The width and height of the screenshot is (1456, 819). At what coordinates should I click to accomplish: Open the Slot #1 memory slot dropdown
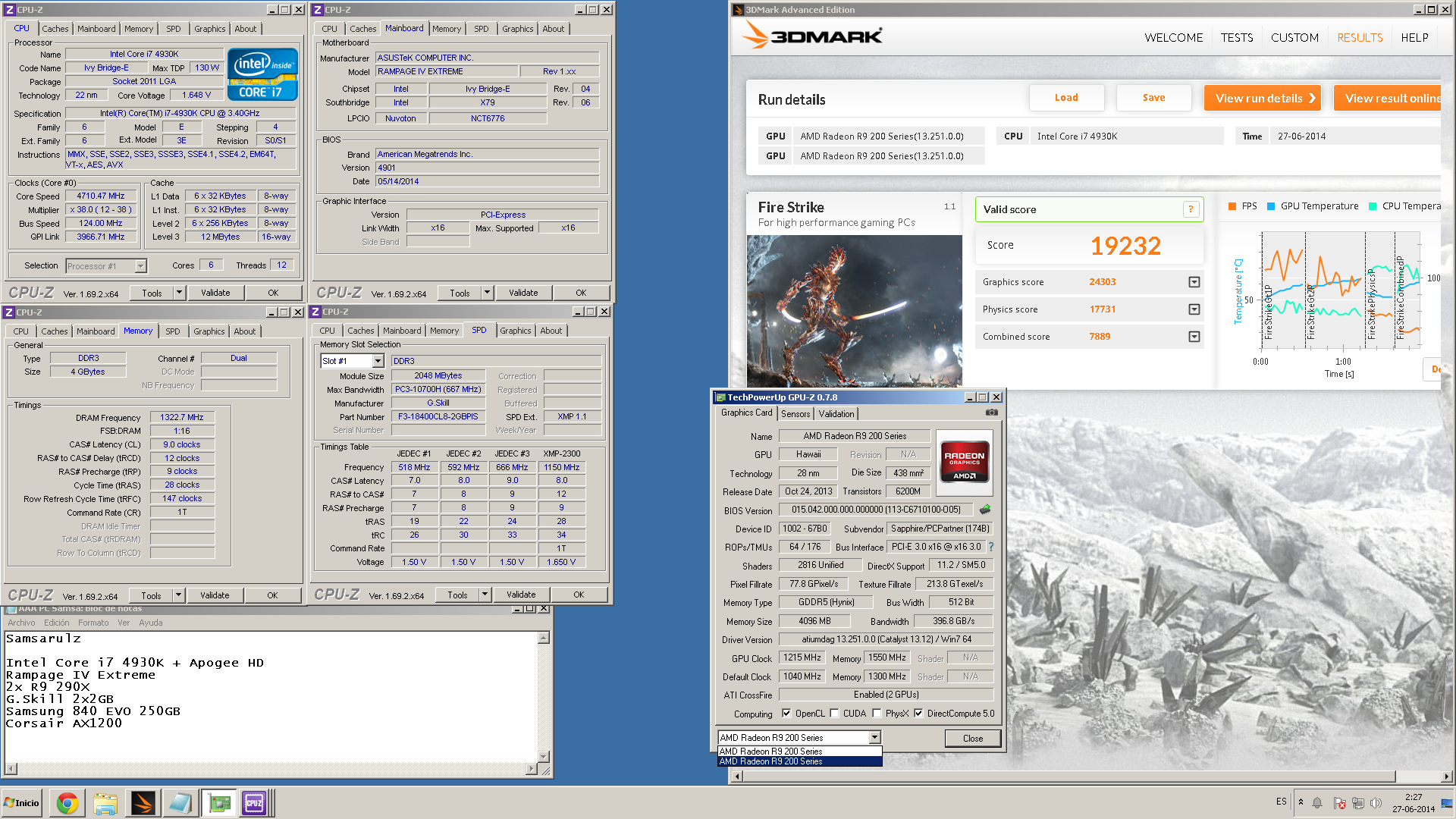[378, 361]
